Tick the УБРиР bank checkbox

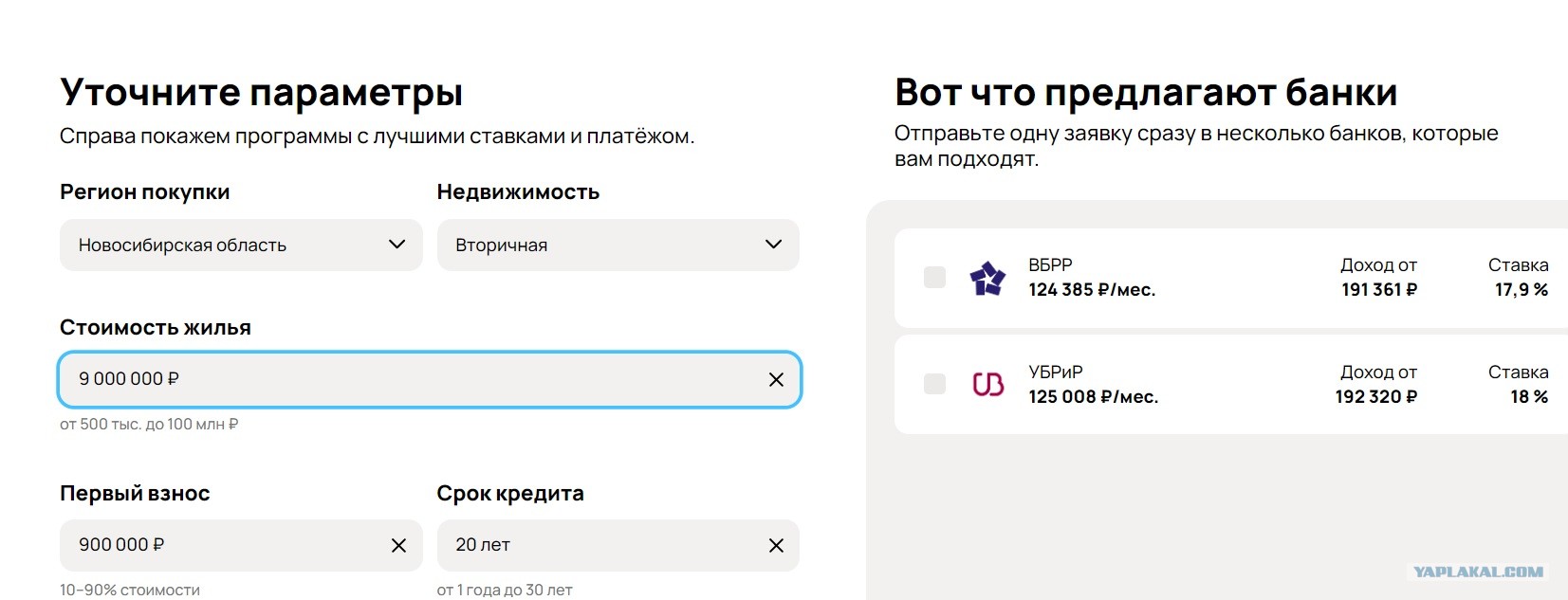934,384
